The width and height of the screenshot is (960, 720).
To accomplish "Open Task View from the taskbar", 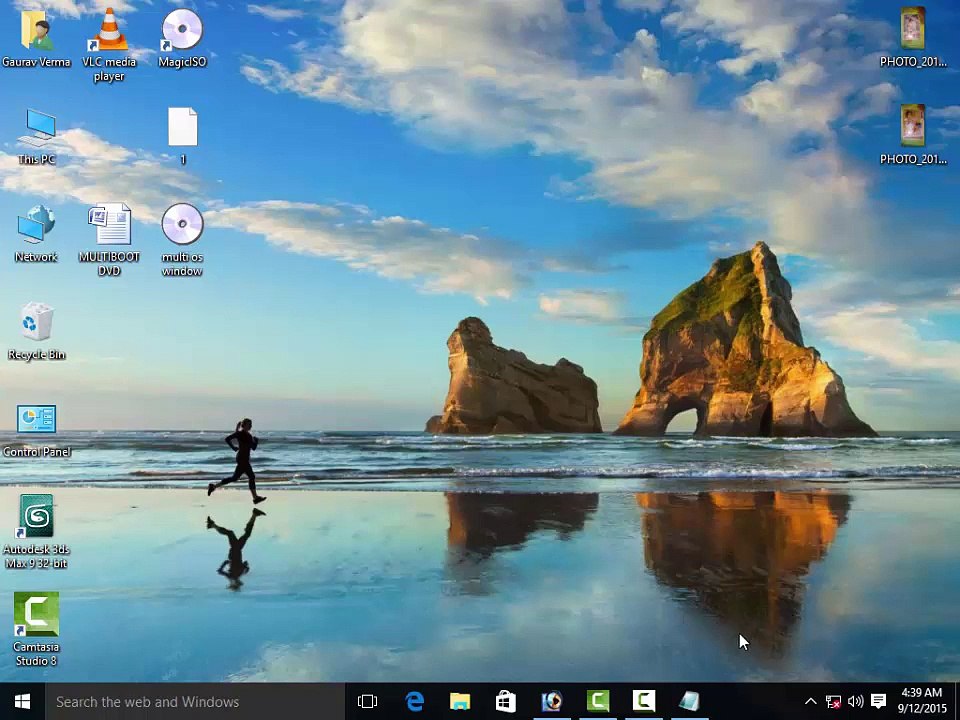I will [x=367, y=702].
